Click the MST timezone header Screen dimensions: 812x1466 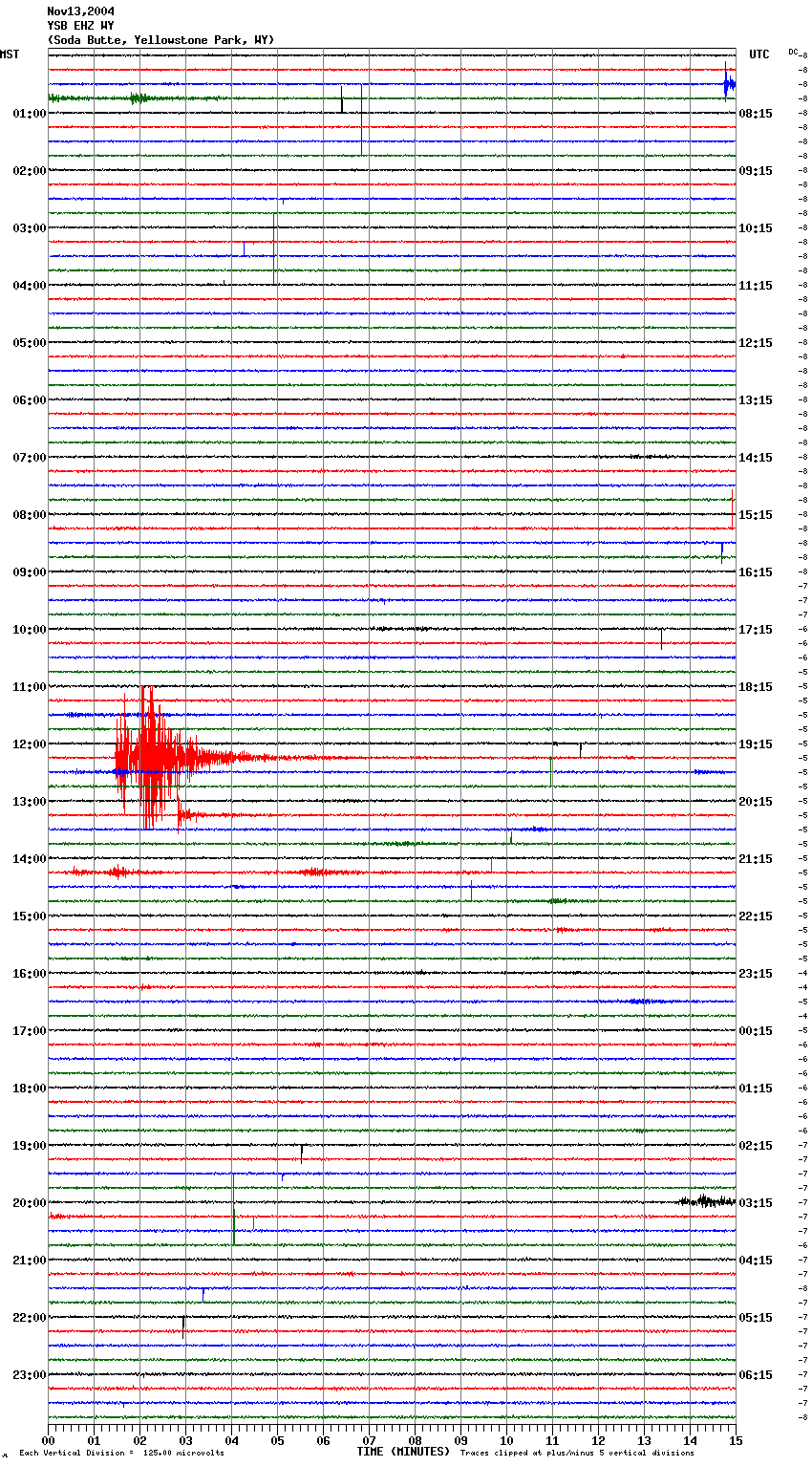coord(10,54)
